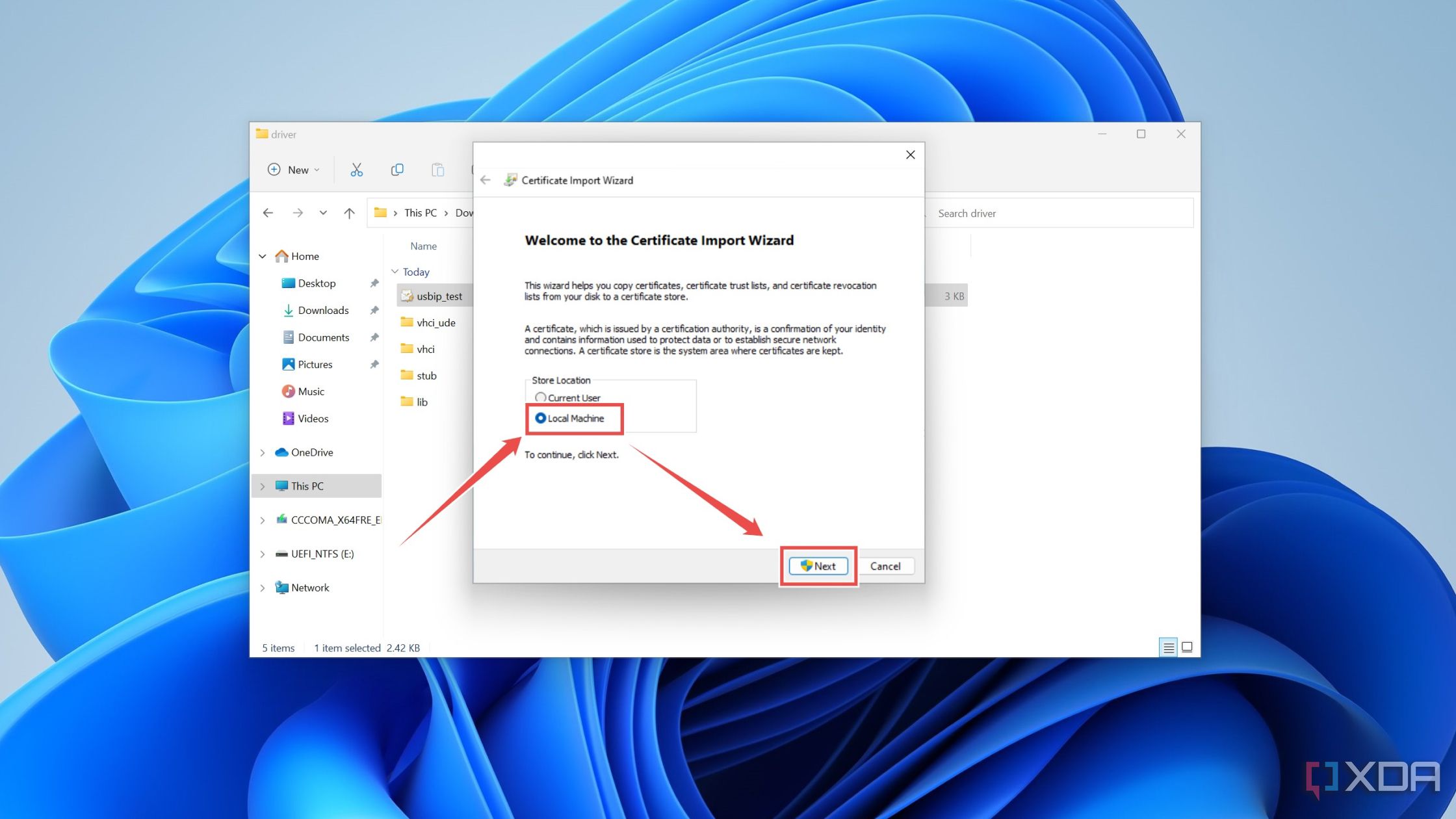Expand the This PC section

263,485
